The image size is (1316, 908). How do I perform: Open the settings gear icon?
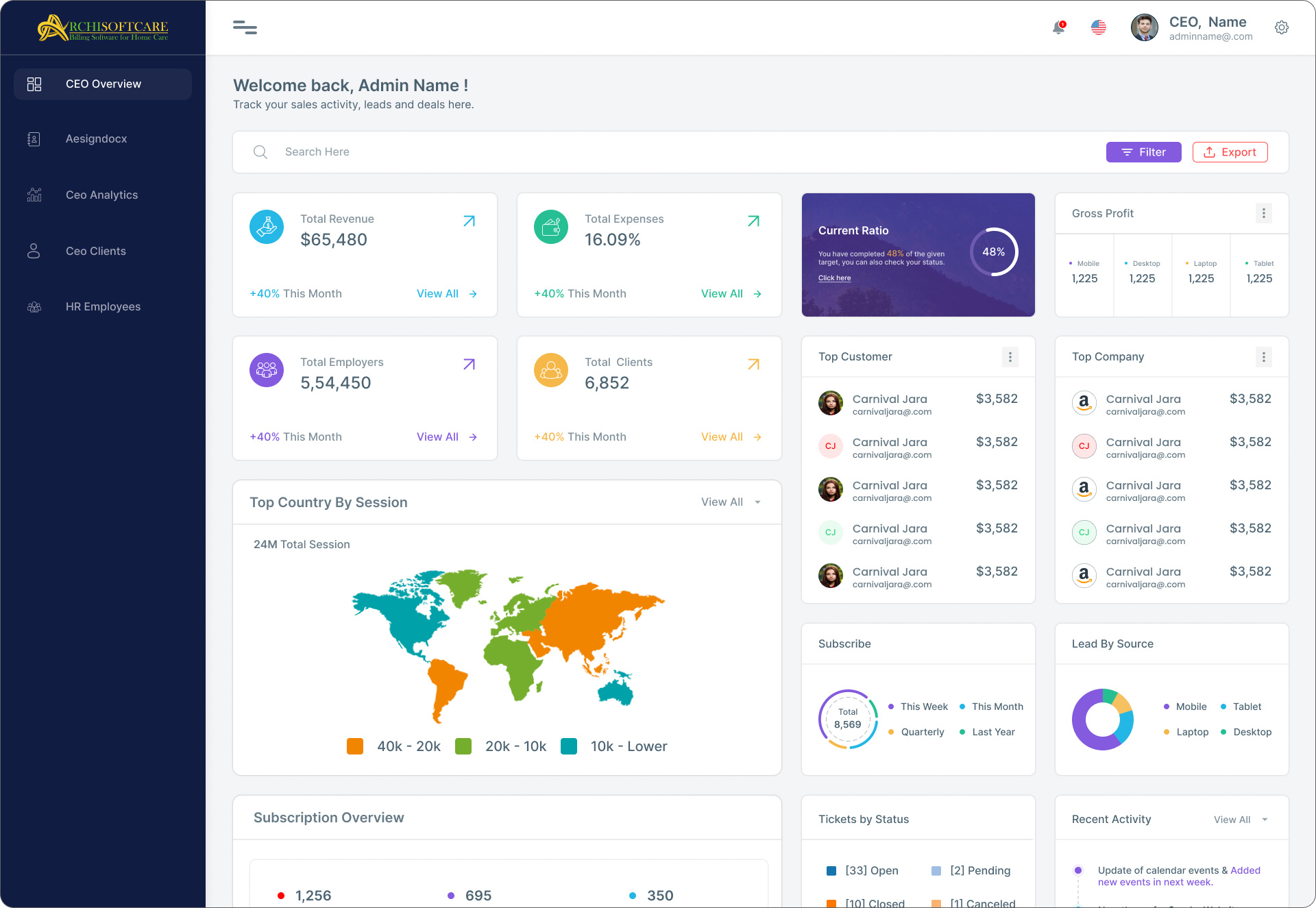click(1282, 27)
